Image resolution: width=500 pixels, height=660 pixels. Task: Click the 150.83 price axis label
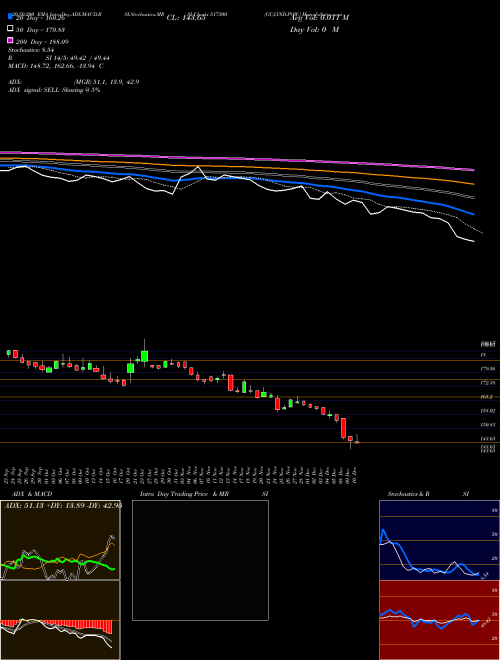click(x=488, y=425)
